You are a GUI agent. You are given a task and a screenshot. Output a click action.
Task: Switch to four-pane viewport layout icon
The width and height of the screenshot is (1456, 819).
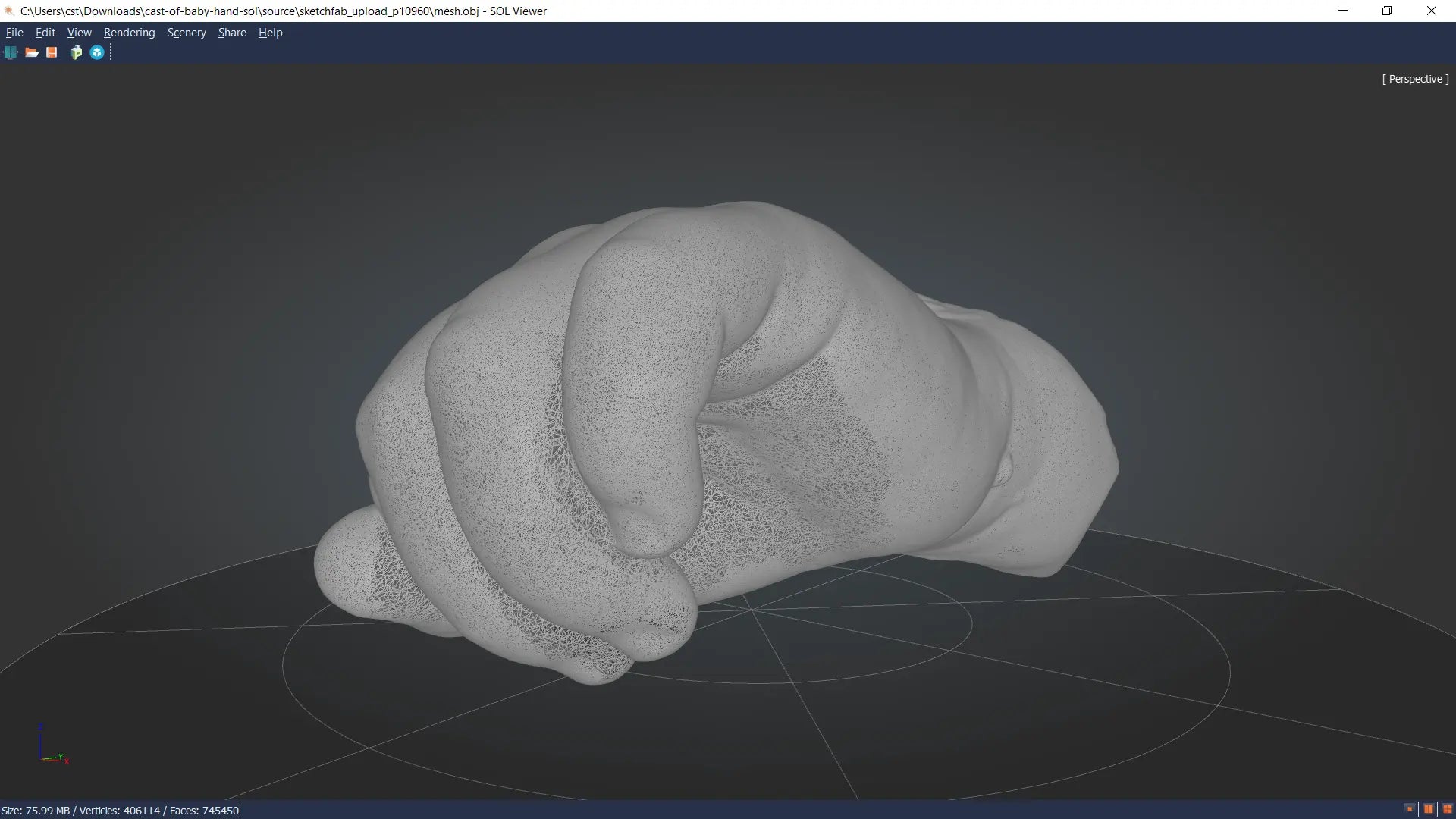point(1447,809)
